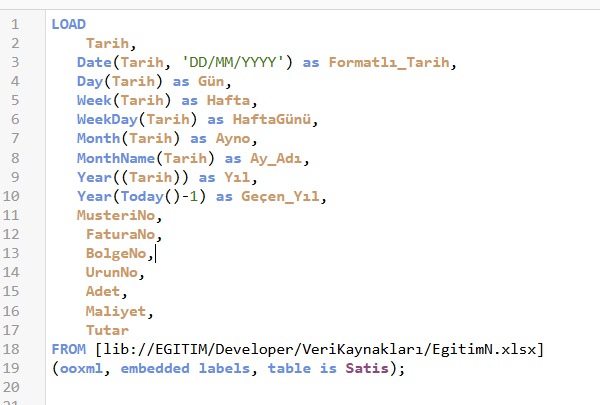The image size is (600, 405).
Task: Click the Formatlı_Tarih alias name
Action: 390,62
